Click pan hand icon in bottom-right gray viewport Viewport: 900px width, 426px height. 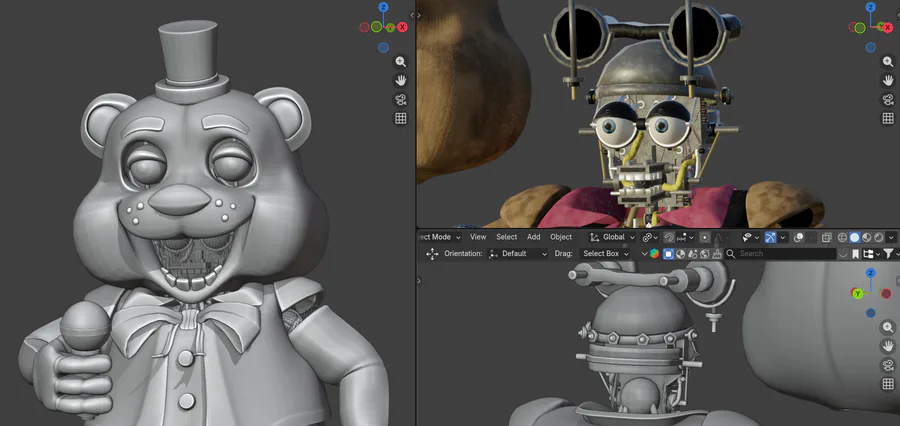(x=887, y=346)
